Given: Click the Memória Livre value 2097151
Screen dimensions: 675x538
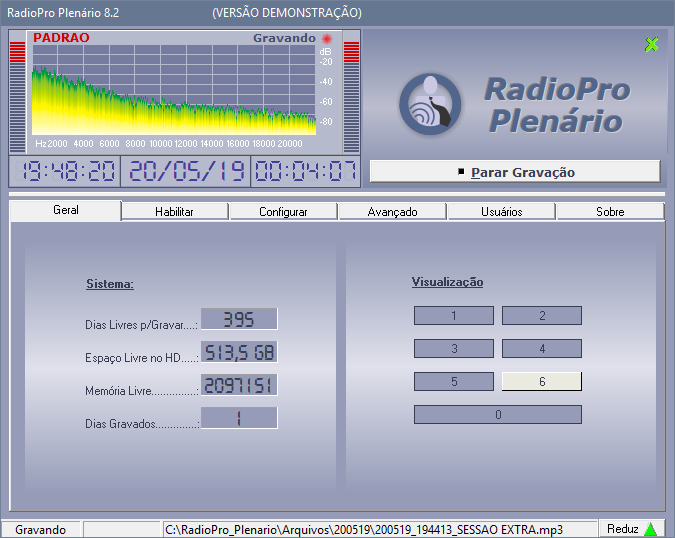Looking at the screenshot, I should pos(239,385).
